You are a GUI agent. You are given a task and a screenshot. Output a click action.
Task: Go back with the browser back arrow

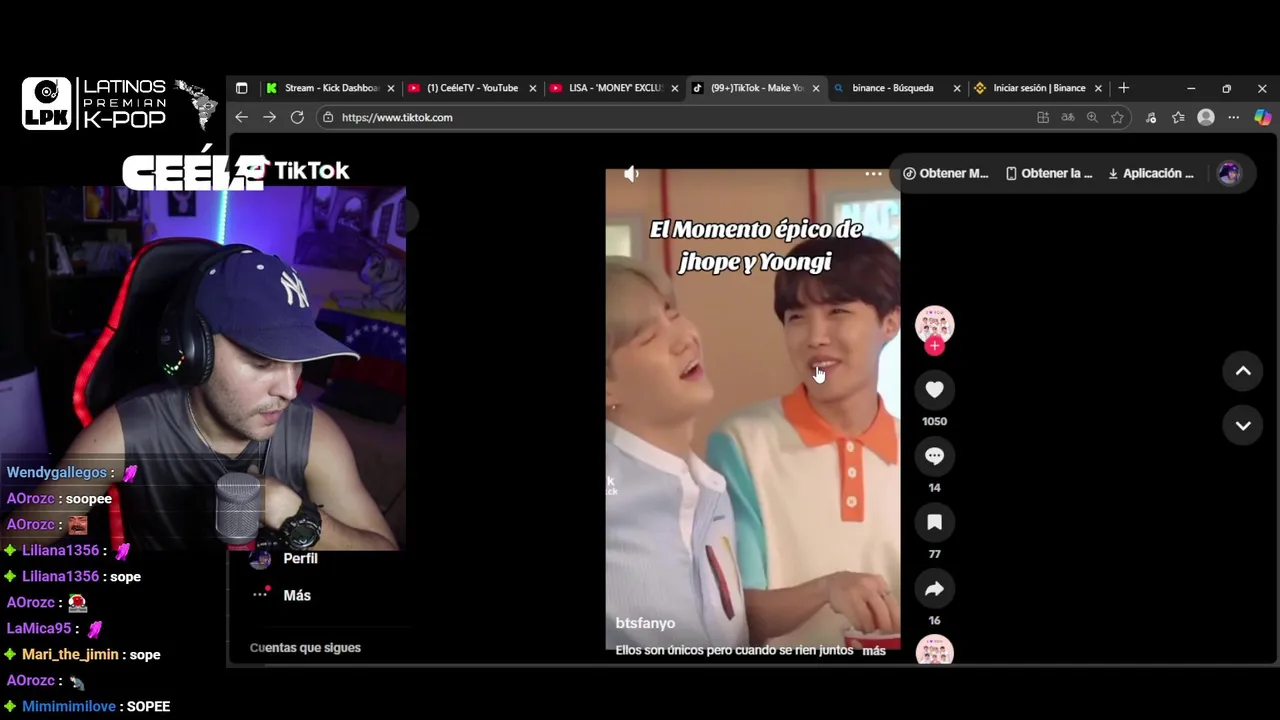point(241,117)
